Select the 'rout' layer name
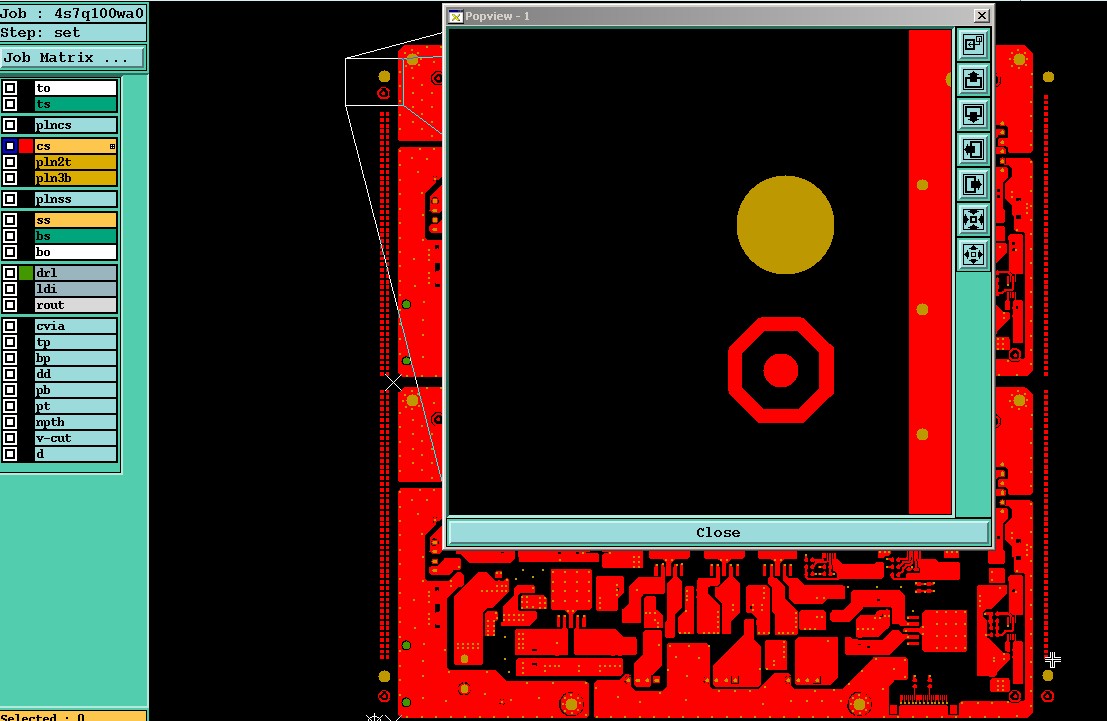 (x=76, y=305)
